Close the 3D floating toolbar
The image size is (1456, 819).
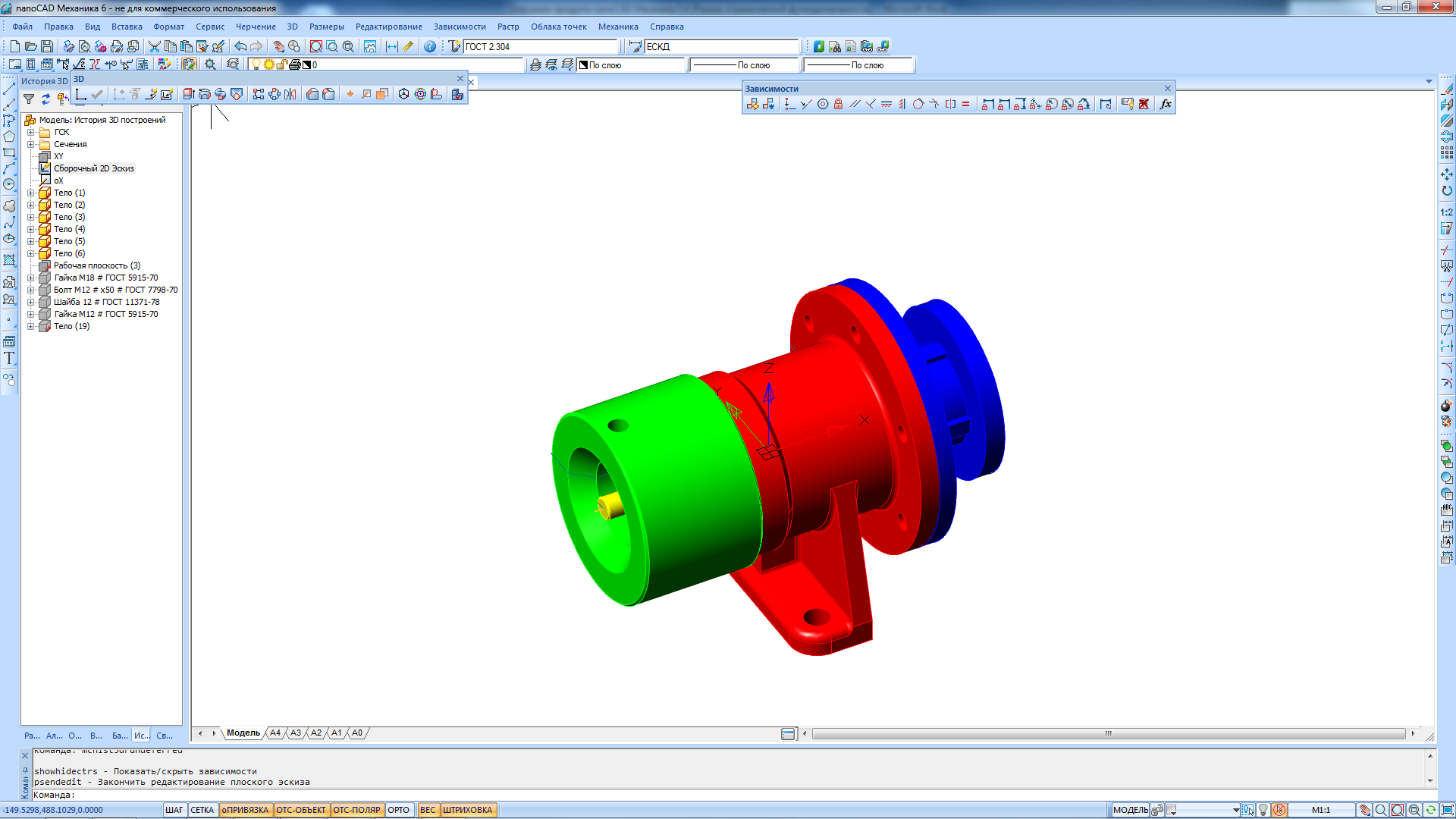coord(460,79)
